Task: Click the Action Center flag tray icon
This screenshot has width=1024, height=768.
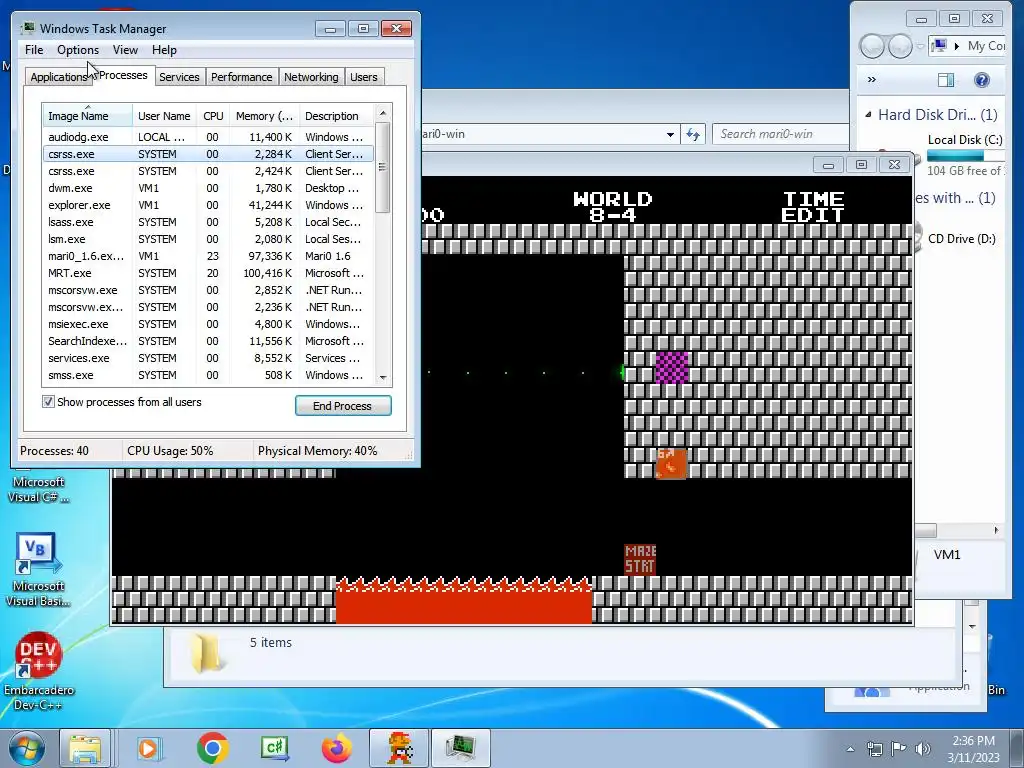Action: (899, 748)
